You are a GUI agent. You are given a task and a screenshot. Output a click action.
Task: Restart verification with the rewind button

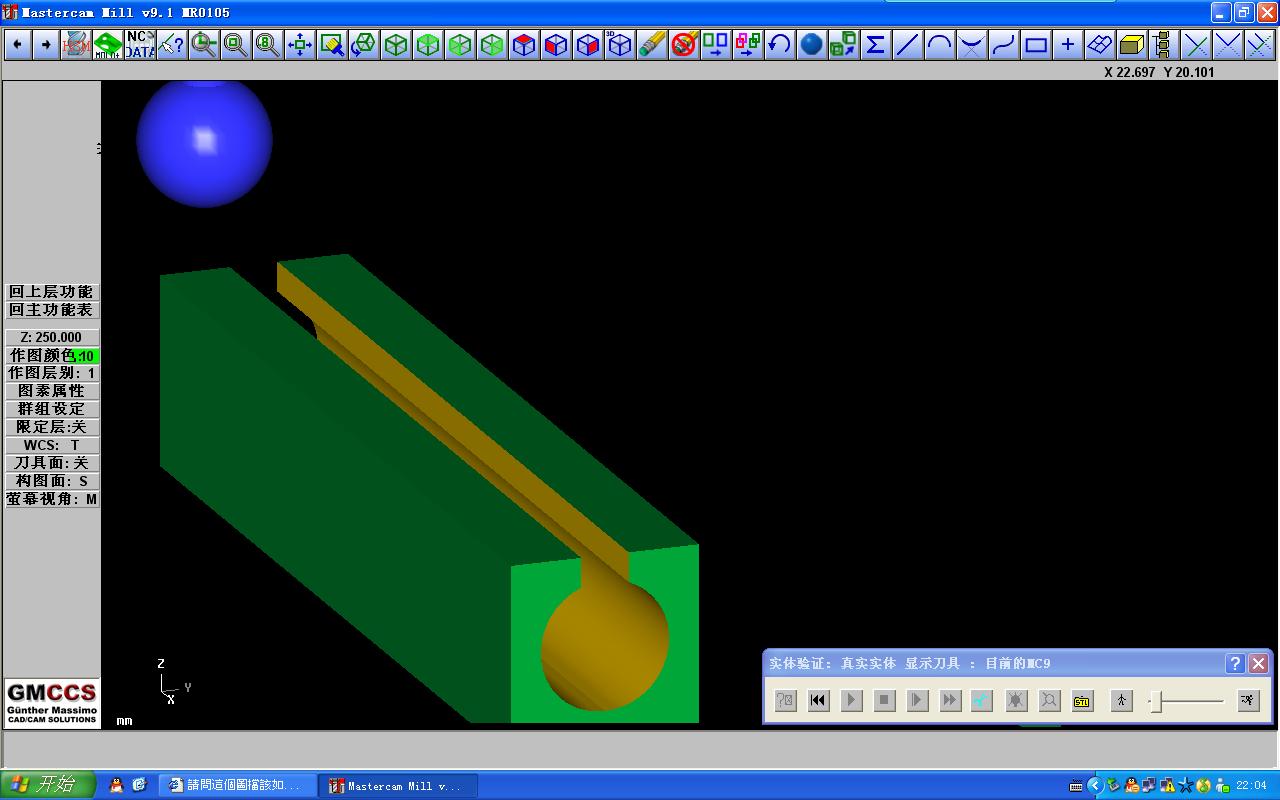coord(818,701)
